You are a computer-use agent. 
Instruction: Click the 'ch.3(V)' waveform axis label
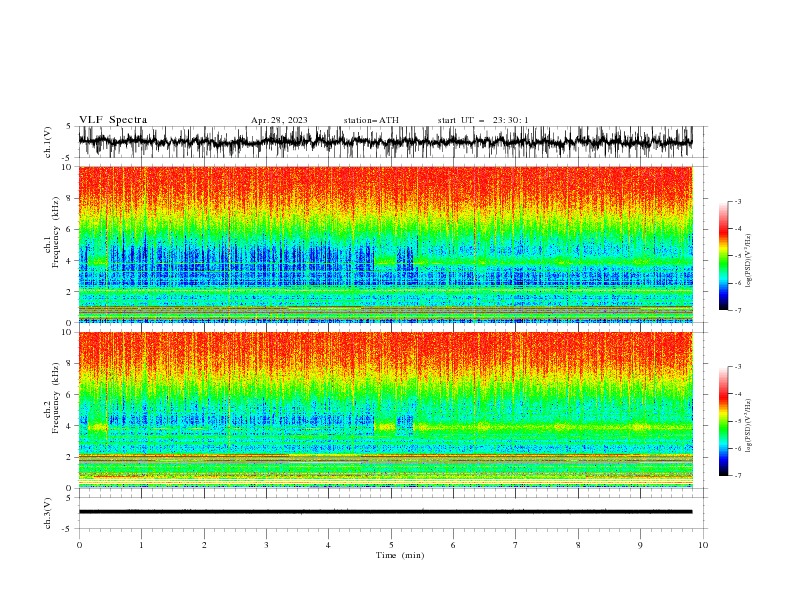coord(48,513)
